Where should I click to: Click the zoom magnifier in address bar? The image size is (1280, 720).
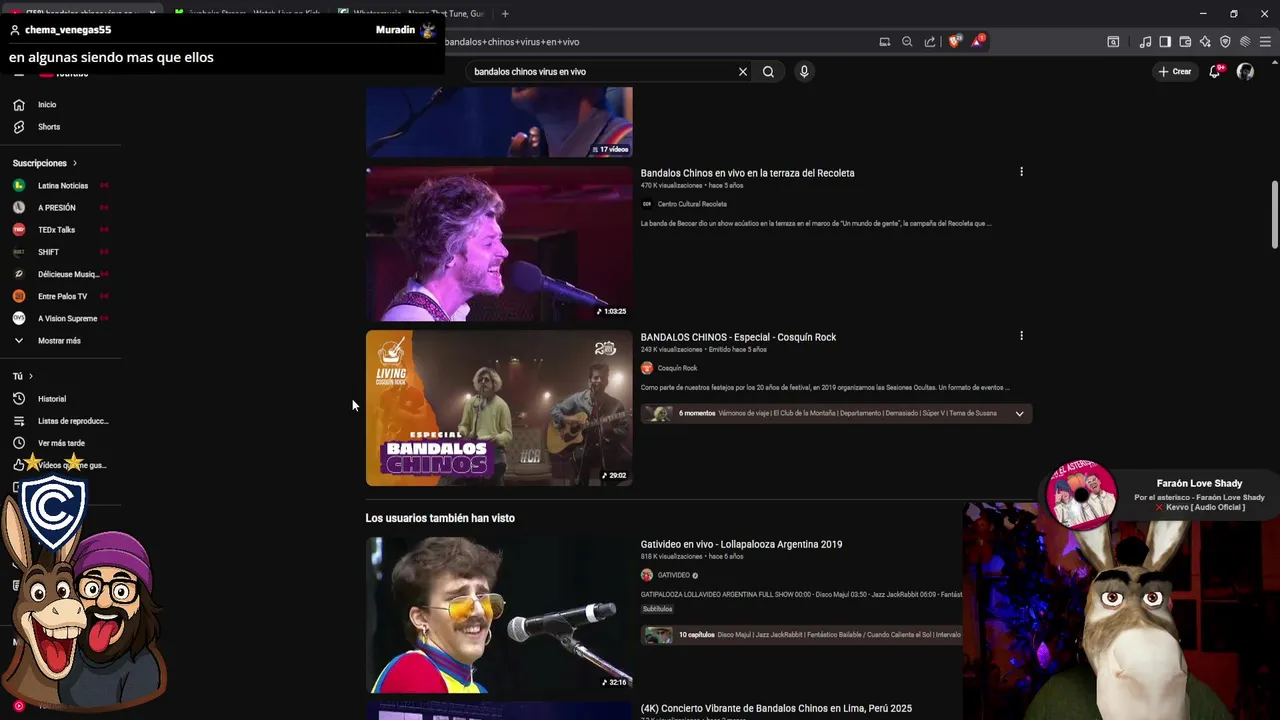907,42
